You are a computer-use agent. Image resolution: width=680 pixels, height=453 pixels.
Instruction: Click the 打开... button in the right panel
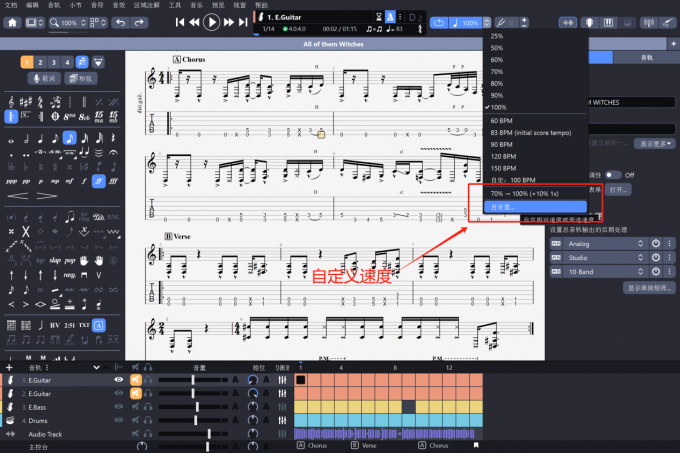pos(619,189)
